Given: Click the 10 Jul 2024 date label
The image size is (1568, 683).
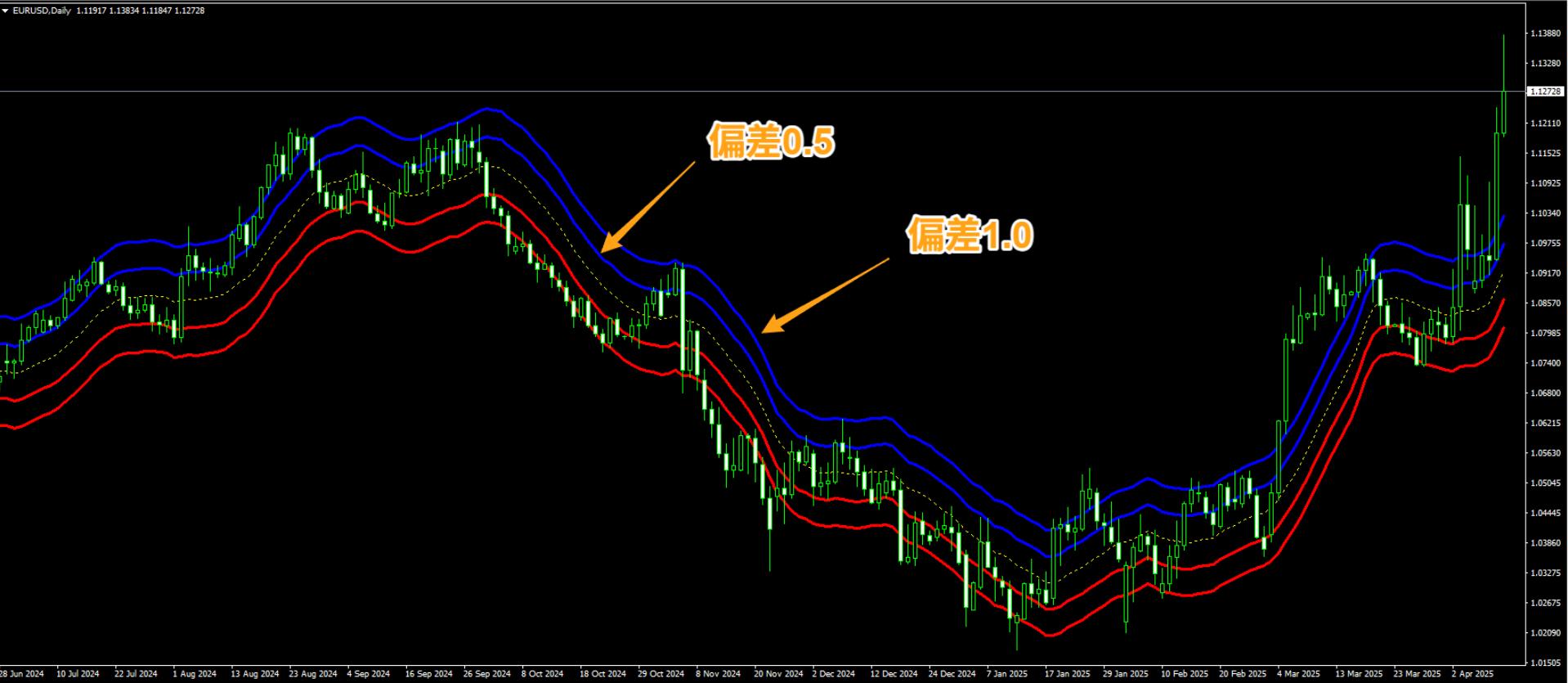Looking at the screenshot, I should tap(78, 675).
